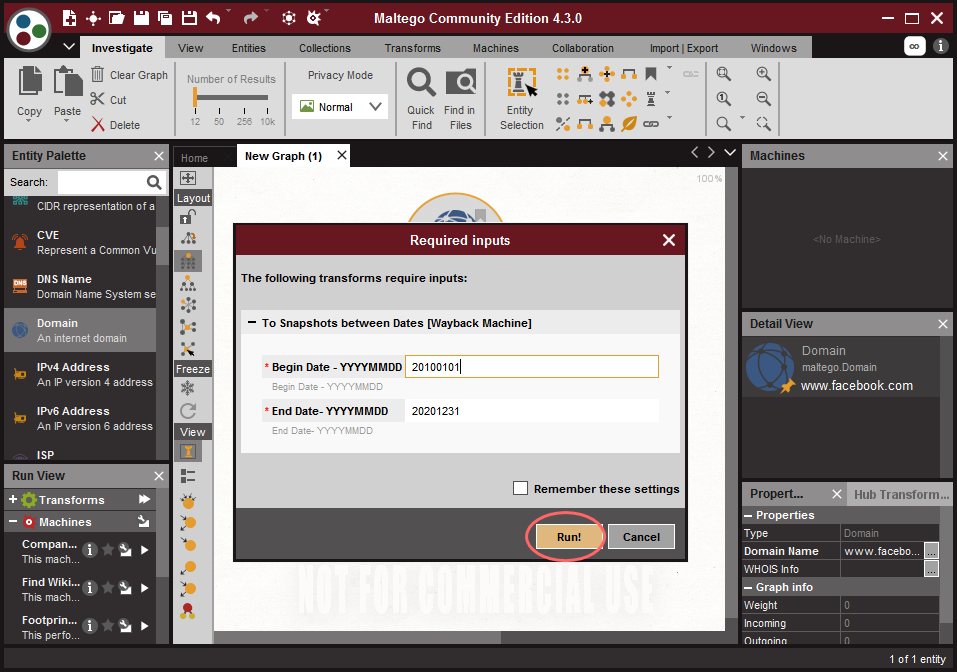Screen dimensions: 957x672
Task: Toggle favorite star for Compan... machine
Action: point(108,550)
